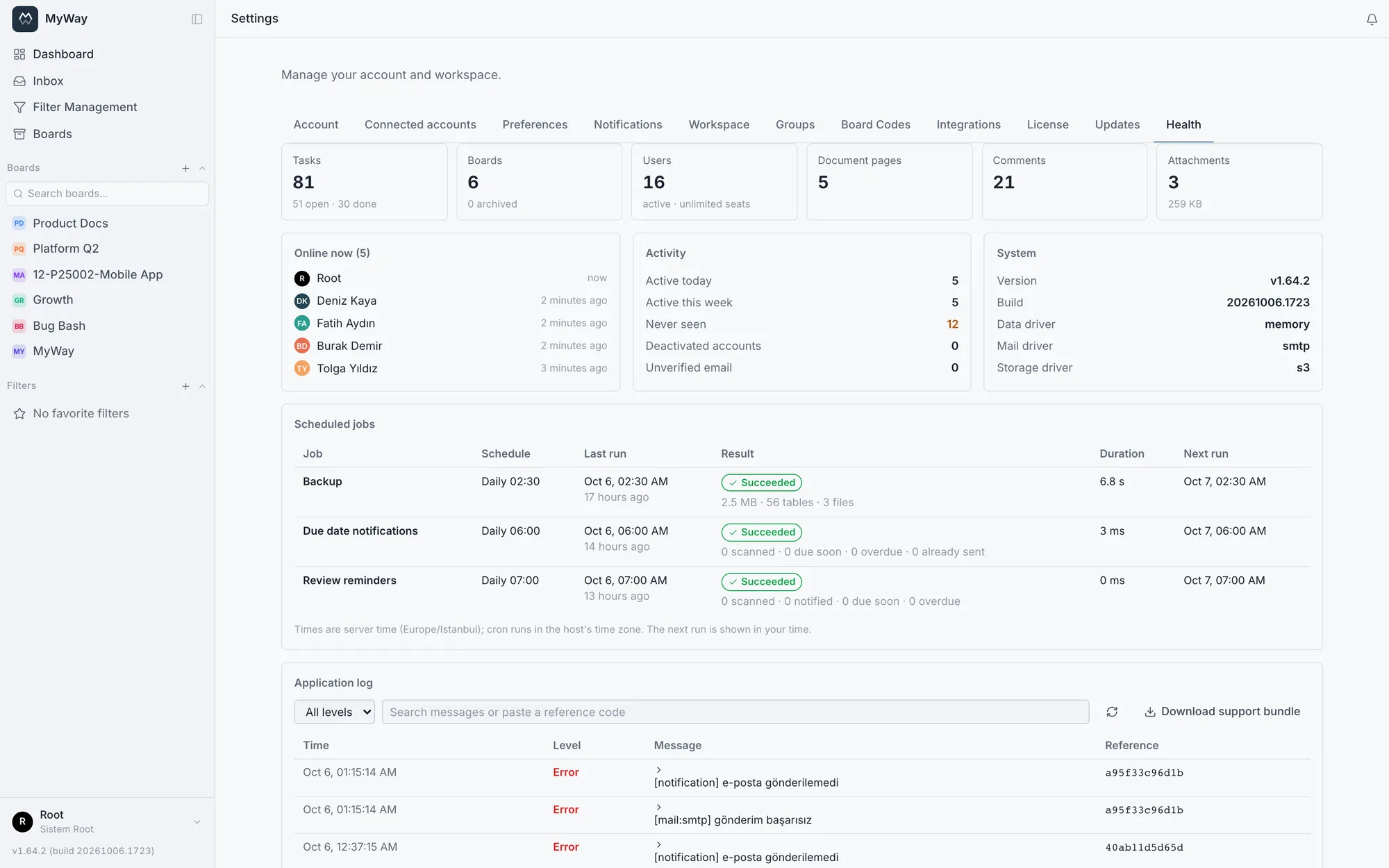Add a new filter with plus icon
This screenshot has width=1389, height=868.
pyautogui.click(x=185, y=386)
